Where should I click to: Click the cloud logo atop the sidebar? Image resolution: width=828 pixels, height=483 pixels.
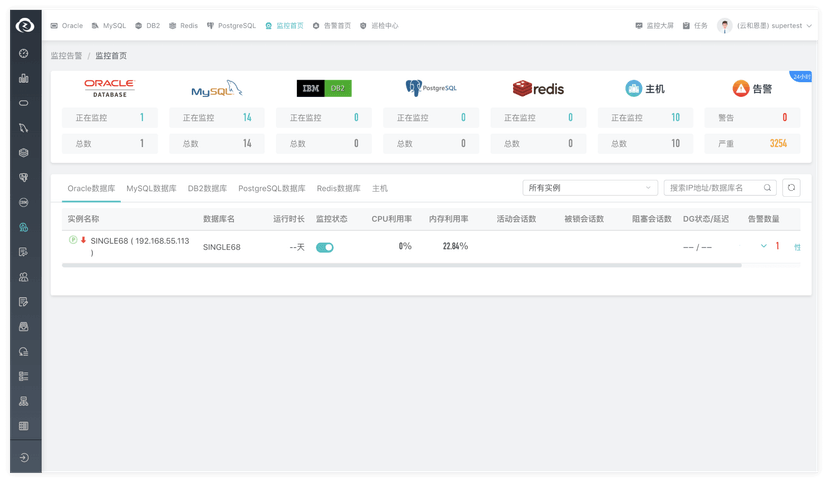(25, 25)
